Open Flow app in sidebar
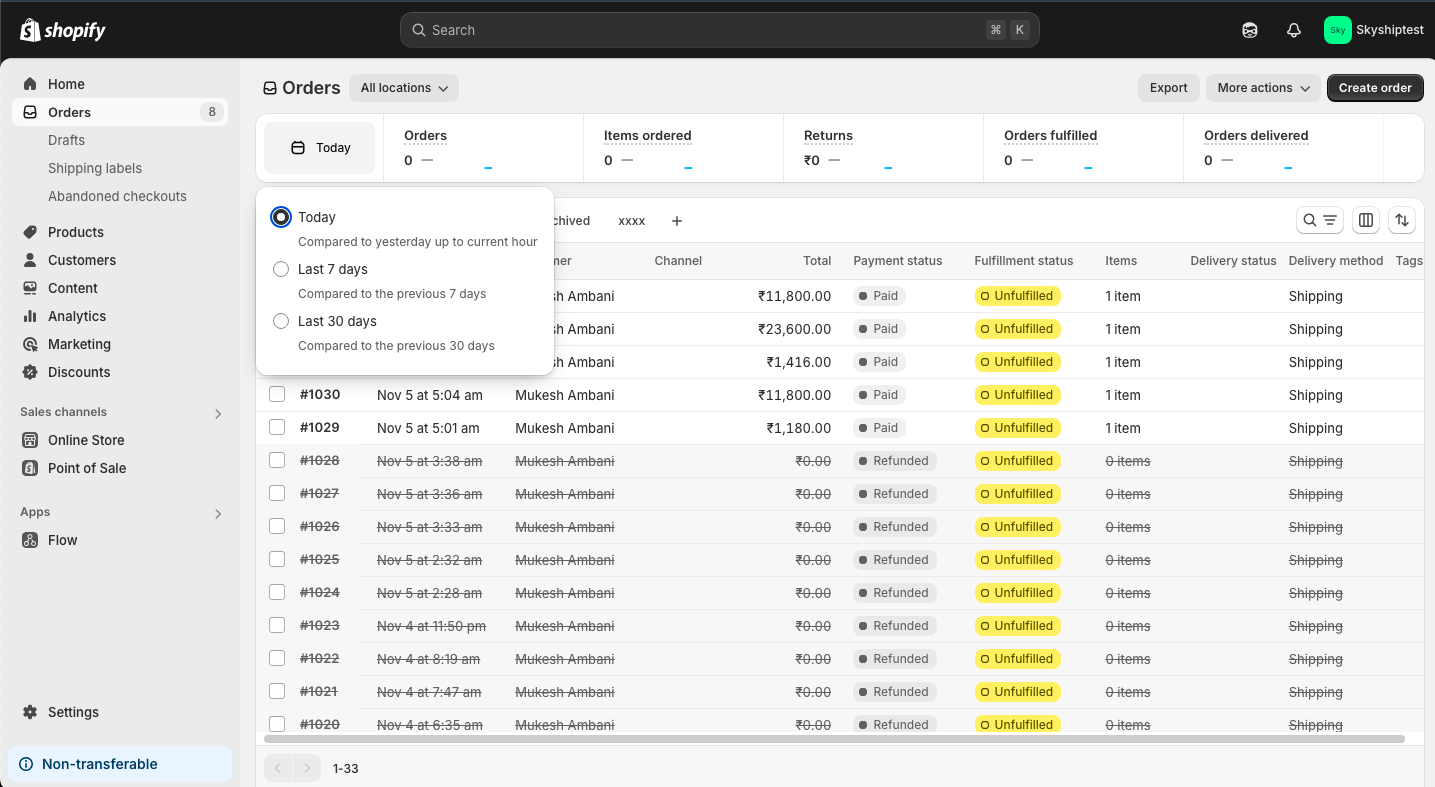This screenshot has height=787, width=1435. [x=62, y=540]
